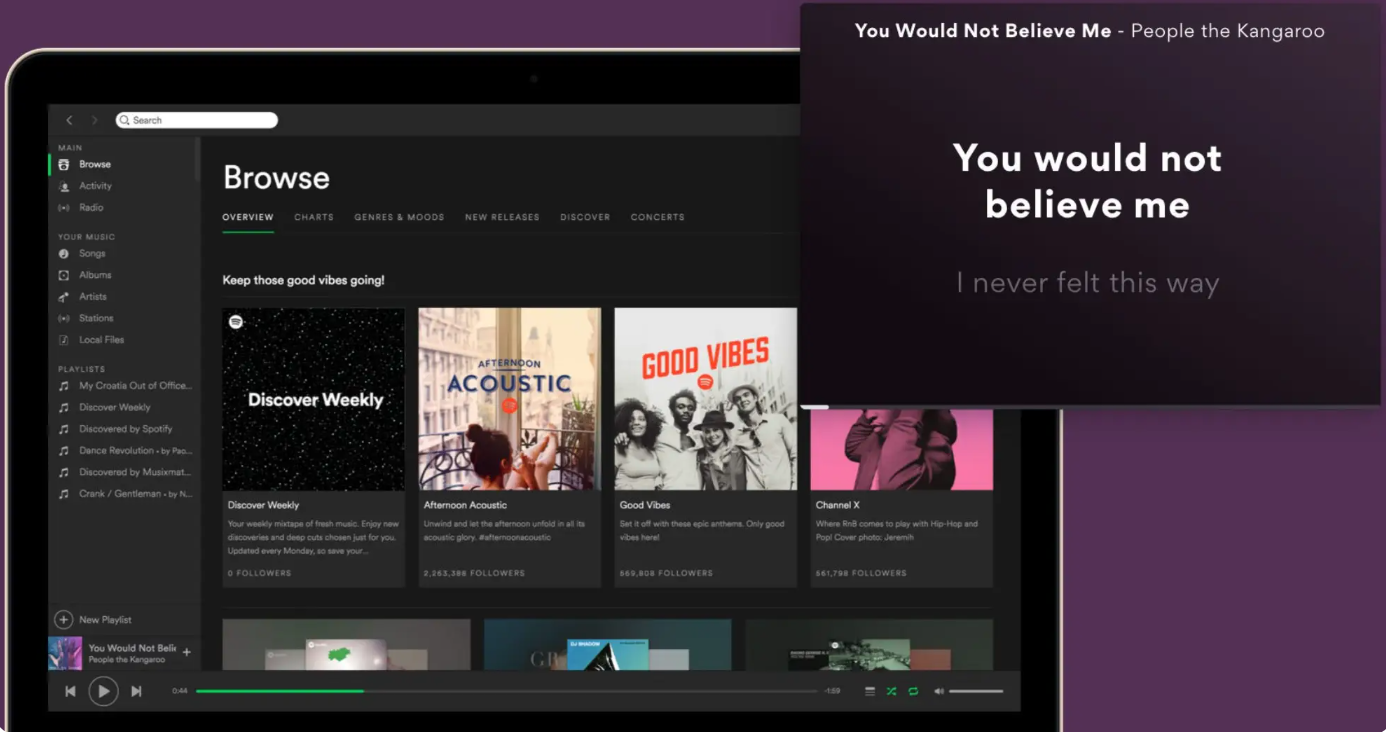Click the Activity sidebar icon
The height and width of the screenshot is (732, 1386).
(64, 186)
